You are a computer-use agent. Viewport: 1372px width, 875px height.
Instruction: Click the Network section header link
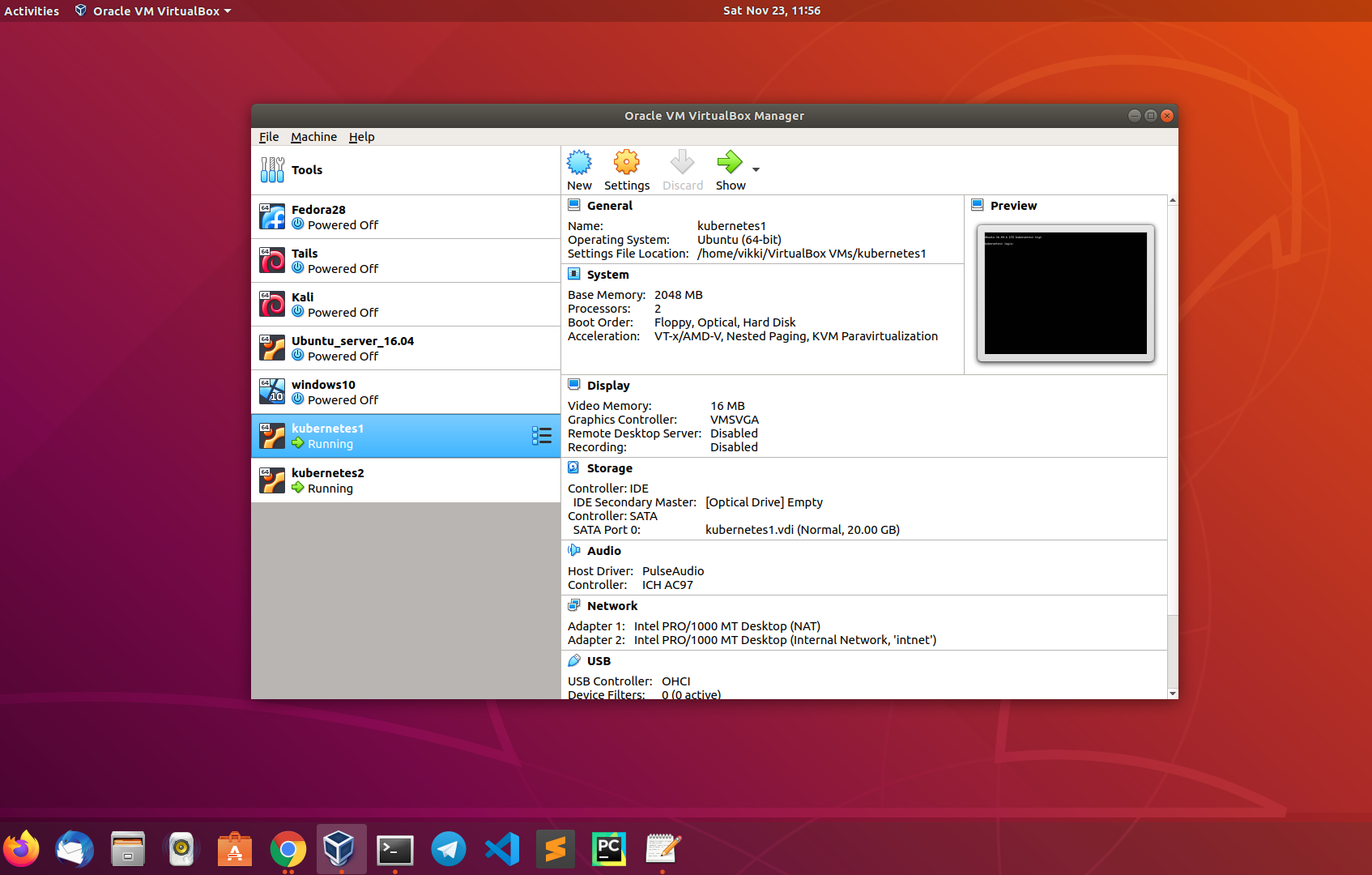pyautogui.click(x=612, y=606)
